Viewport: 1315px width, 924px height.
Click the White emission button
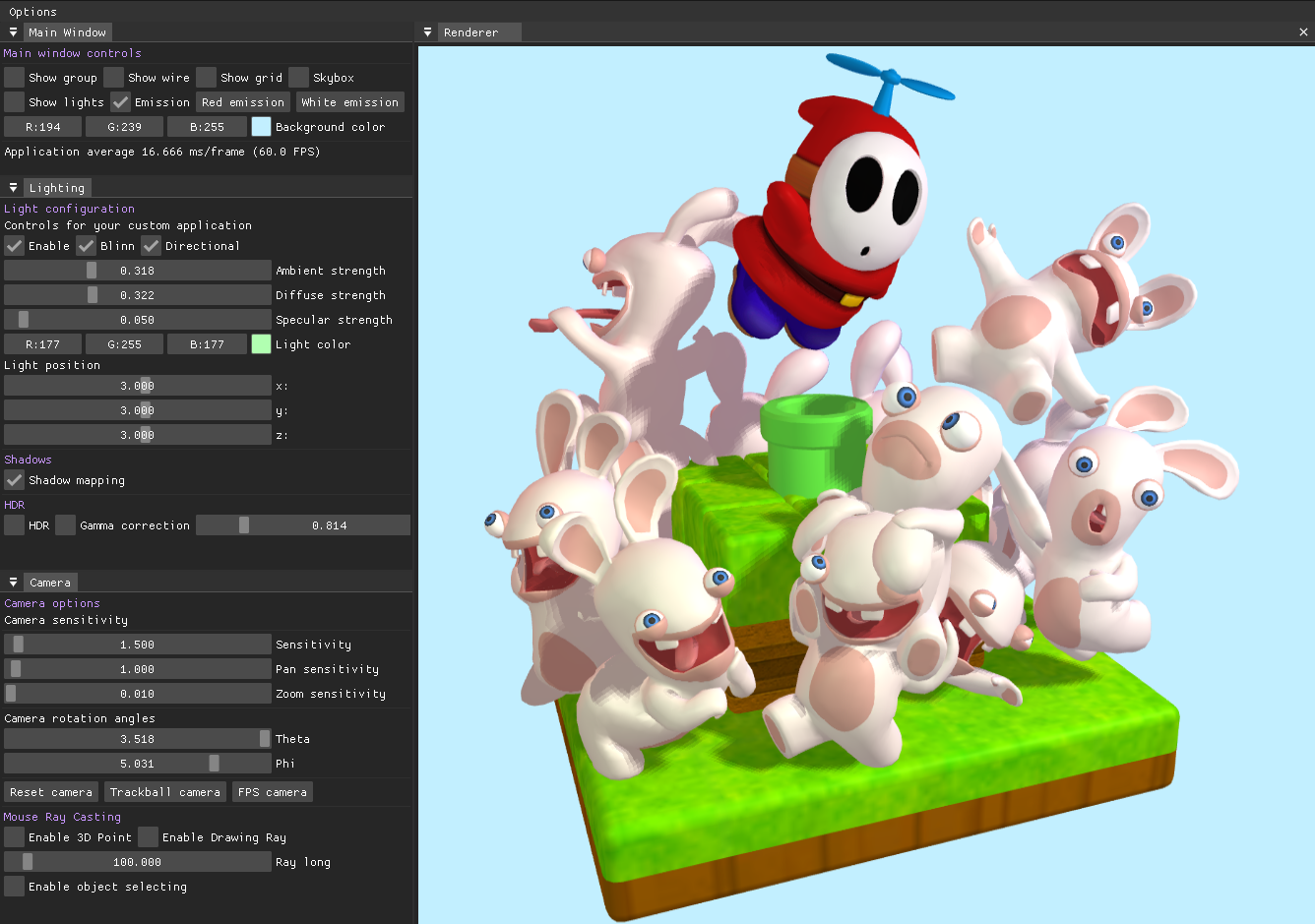[350, 102]
